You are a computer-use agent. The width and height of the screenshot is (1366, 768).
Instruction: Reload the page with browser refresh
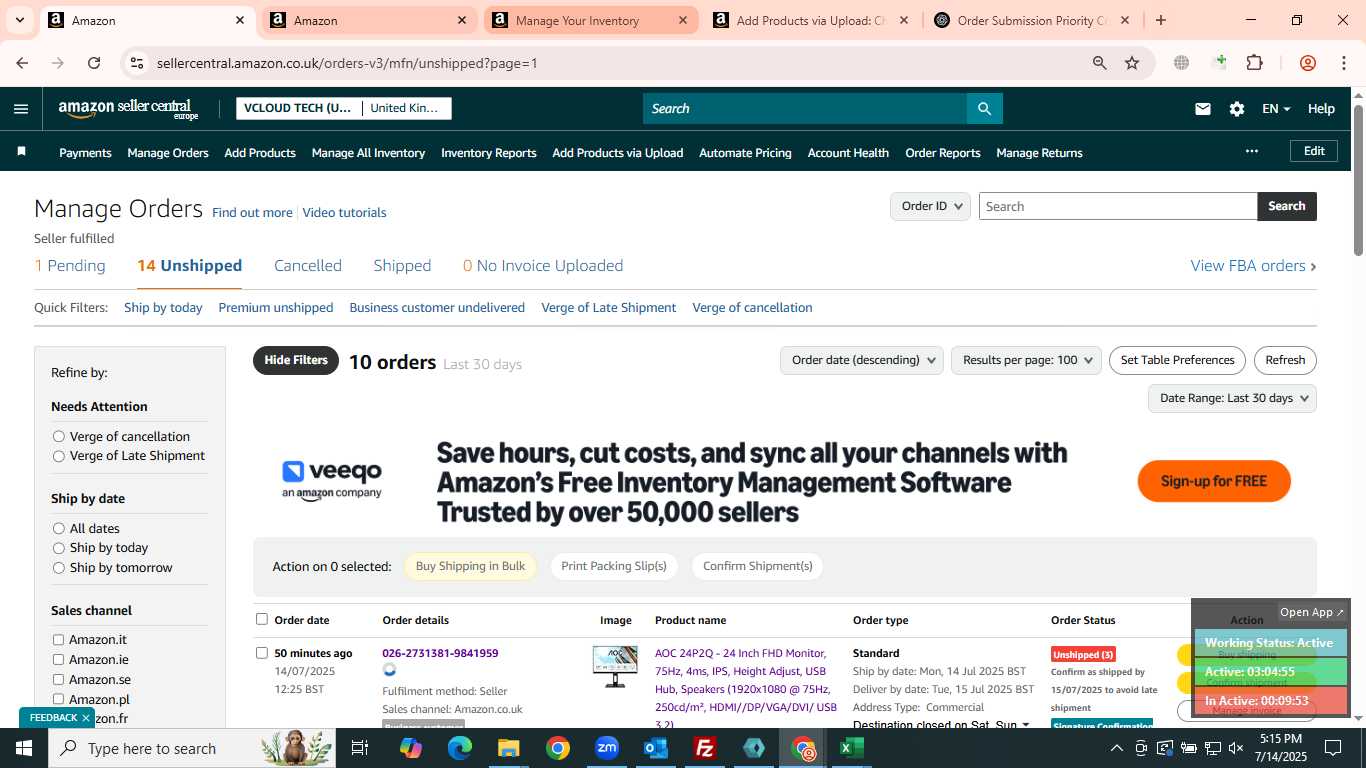click(94, 63)
